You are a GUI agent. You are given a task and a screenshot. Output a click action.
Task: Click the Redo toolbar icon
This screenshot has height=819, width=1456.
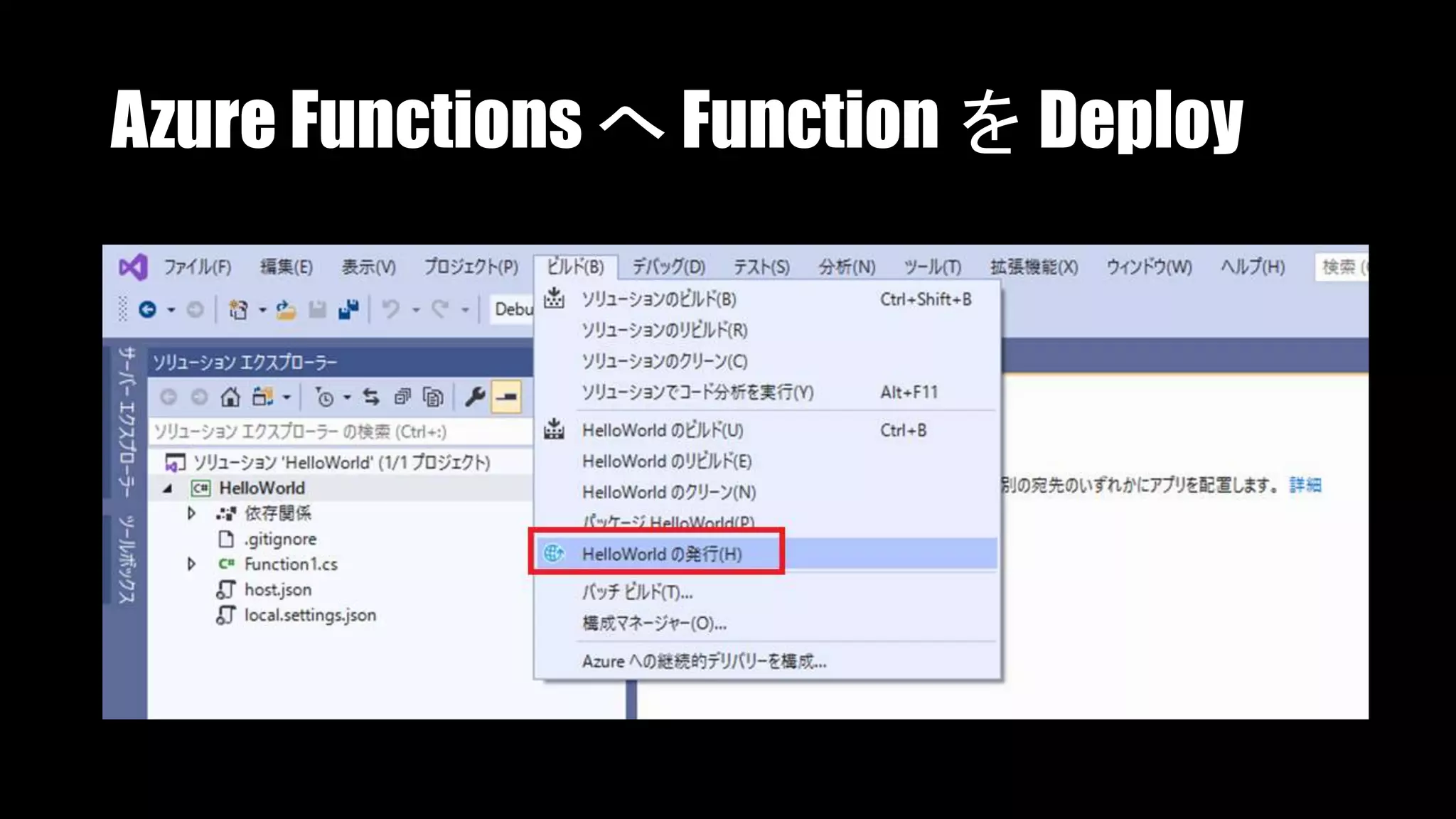441,309
